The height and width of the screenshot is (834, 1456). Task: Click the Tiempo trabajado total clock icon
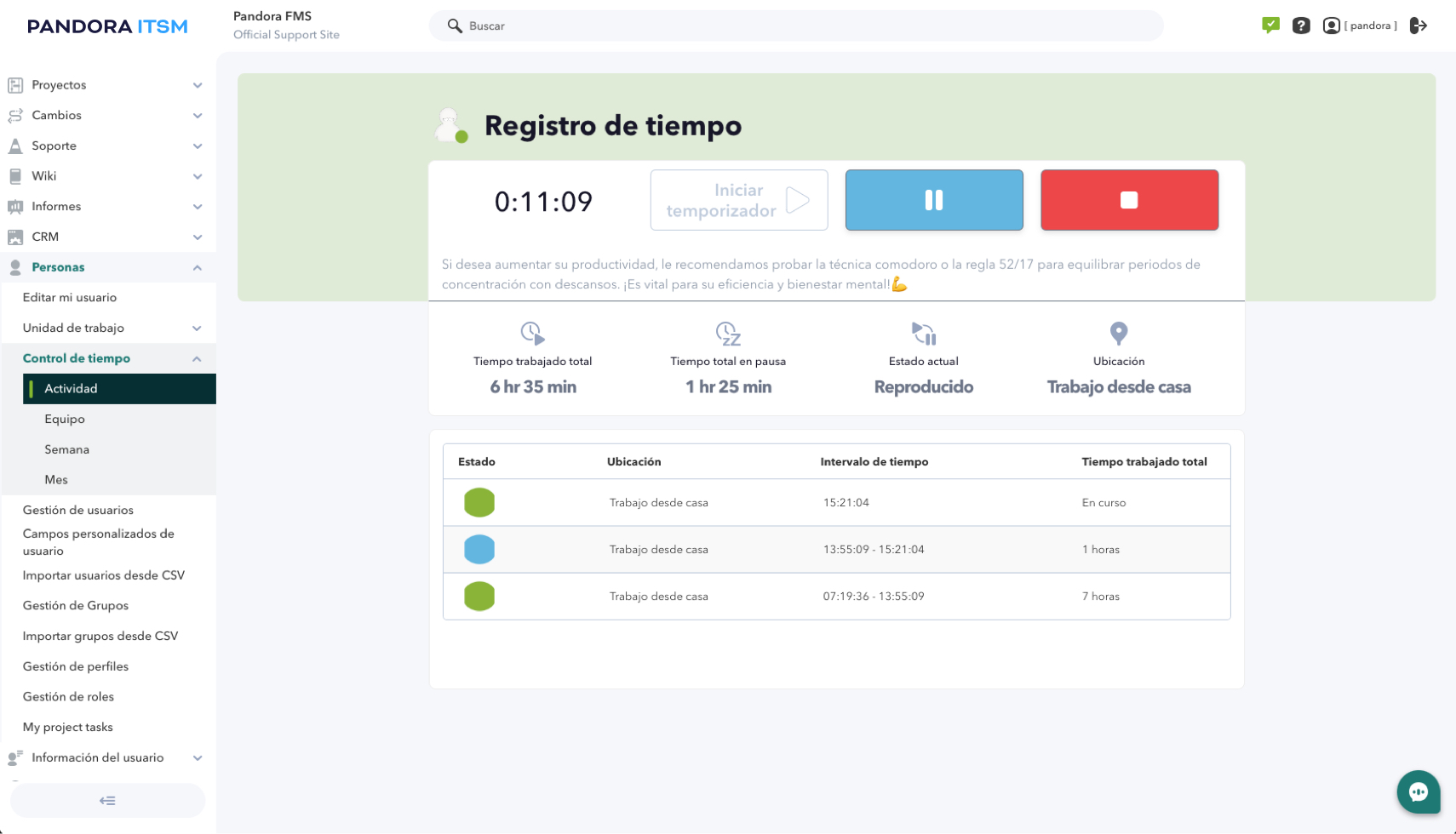coord(533,333)
